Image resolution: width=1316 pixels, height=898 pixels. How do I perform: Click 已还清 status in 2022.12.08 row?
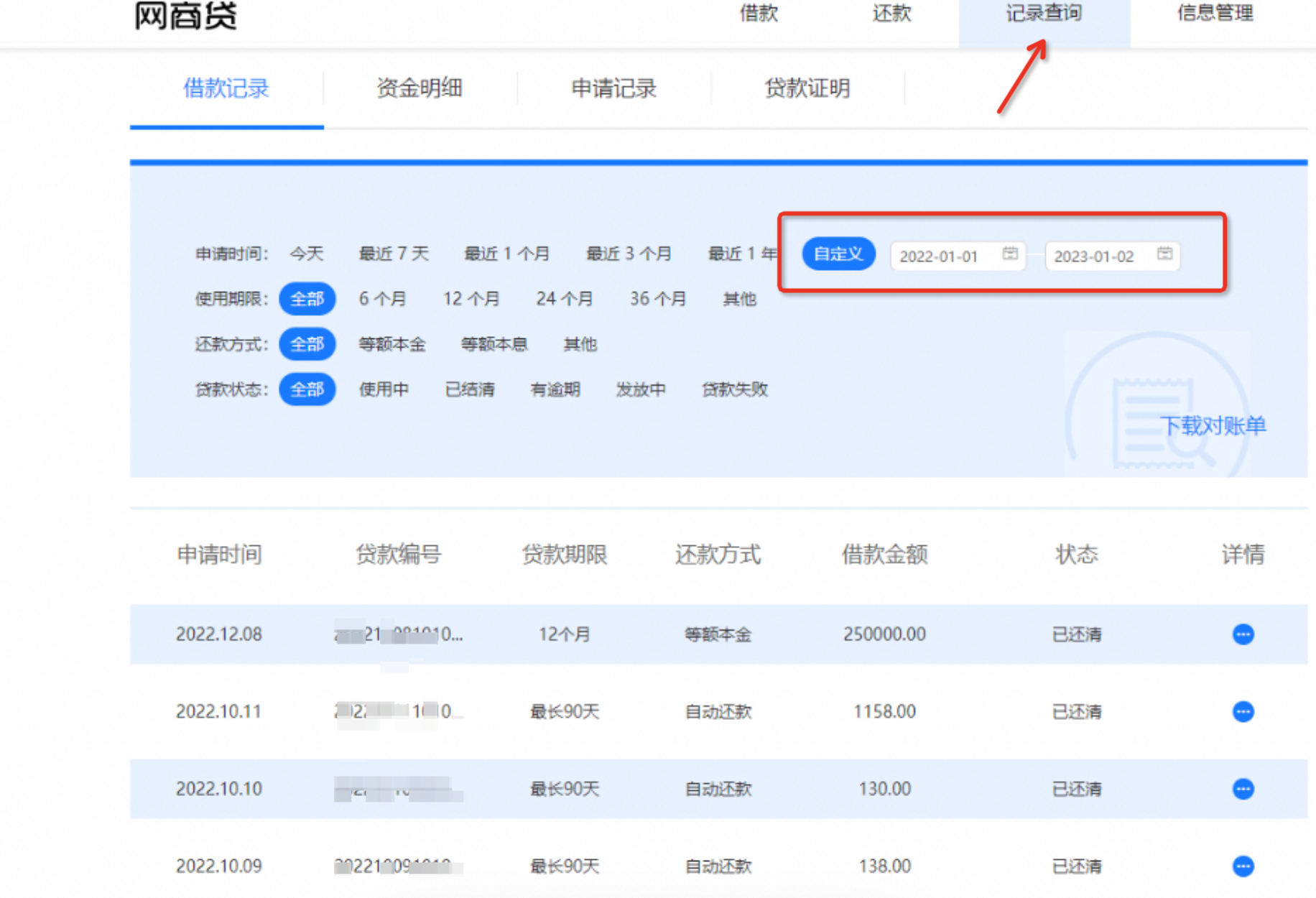pos(1077,634)
